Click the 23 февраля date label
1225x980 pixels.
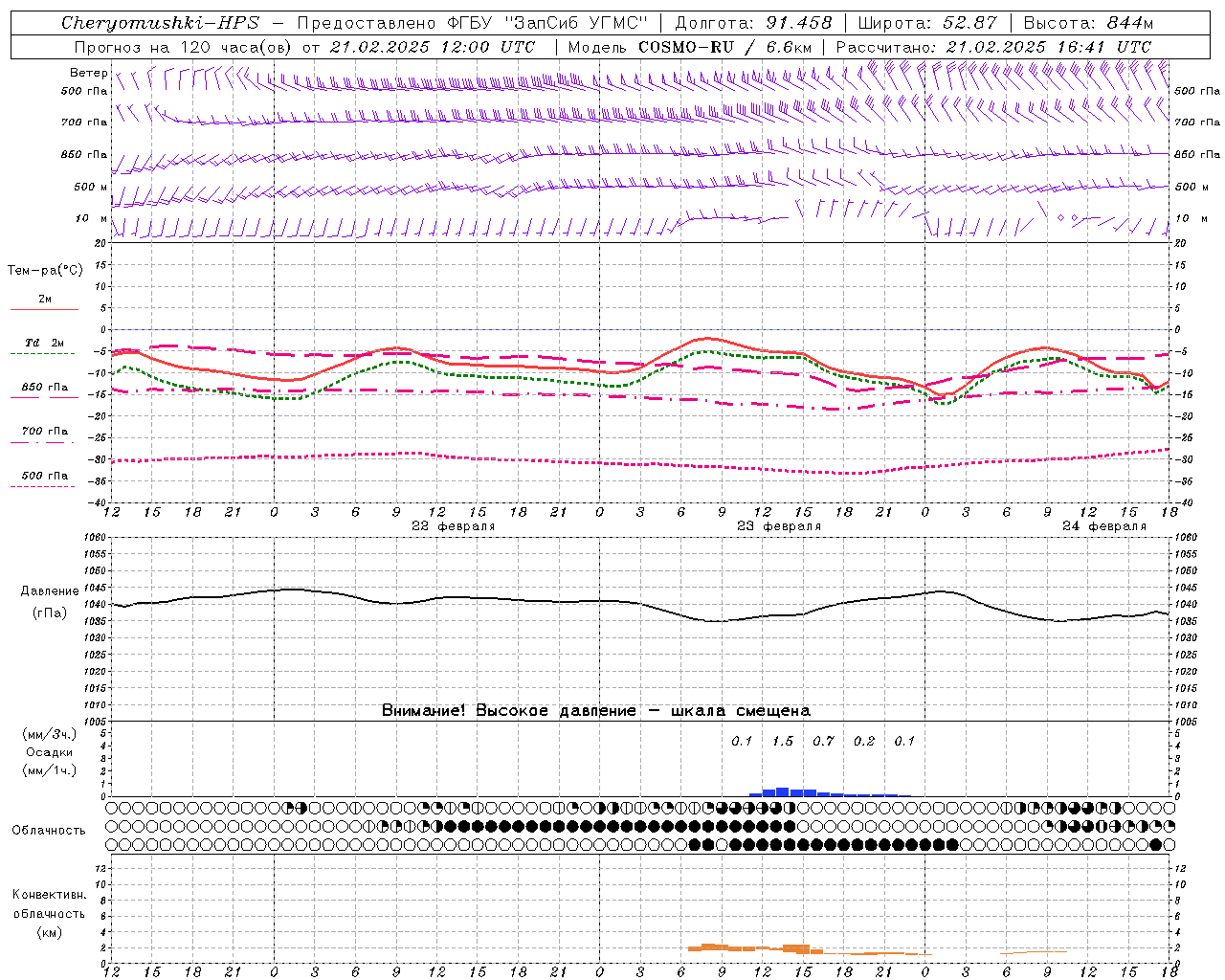coord(779,526)
